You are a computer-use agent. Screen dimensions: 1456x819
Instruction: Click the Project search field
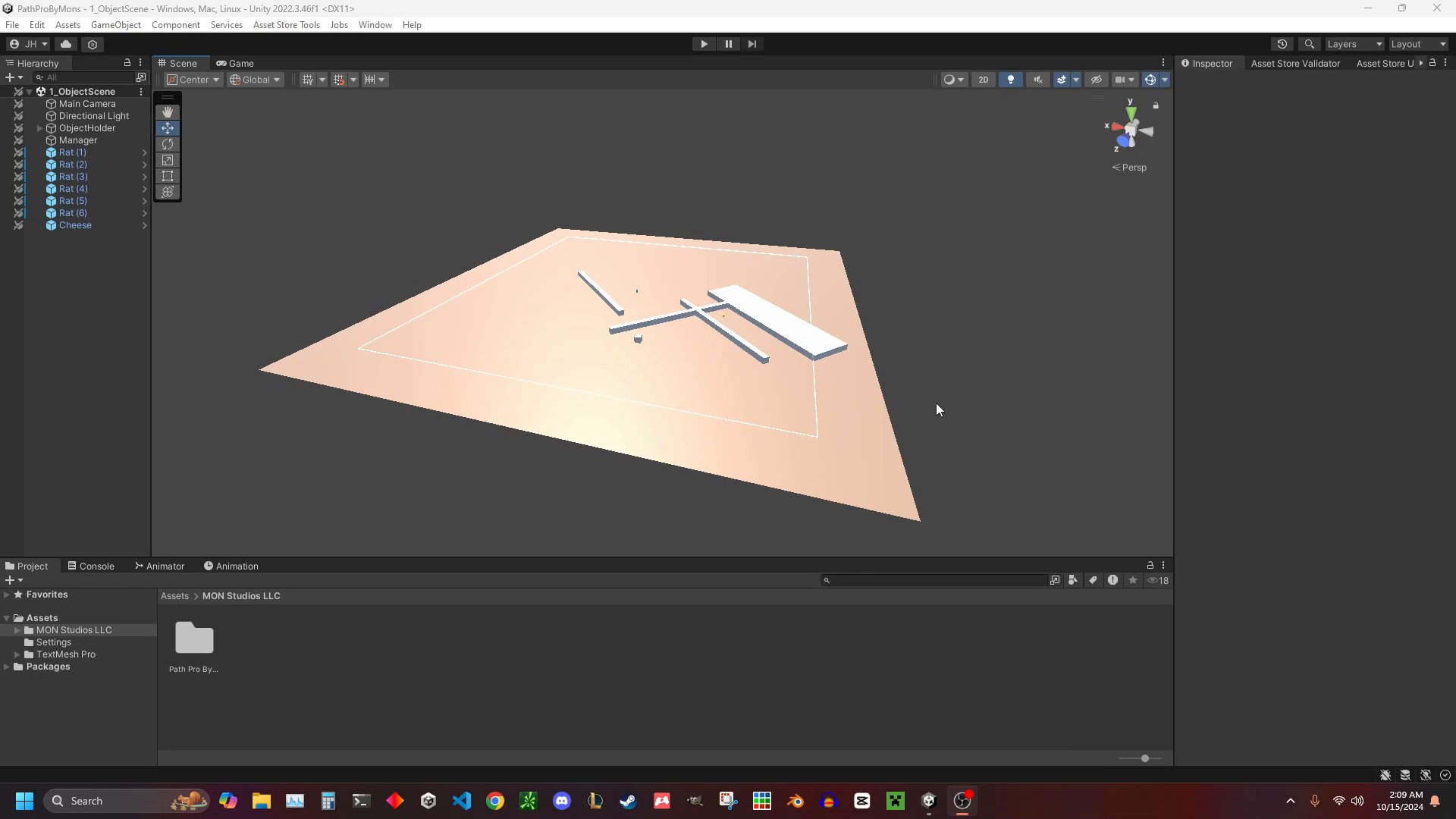[934, 580]
